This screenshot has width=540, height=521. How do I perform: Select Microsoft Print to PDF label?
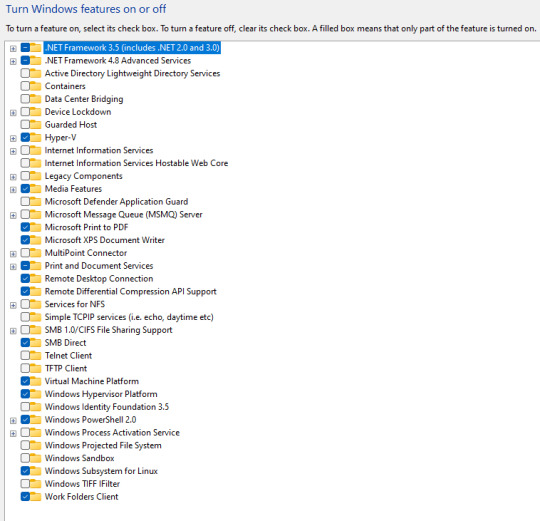86,227
